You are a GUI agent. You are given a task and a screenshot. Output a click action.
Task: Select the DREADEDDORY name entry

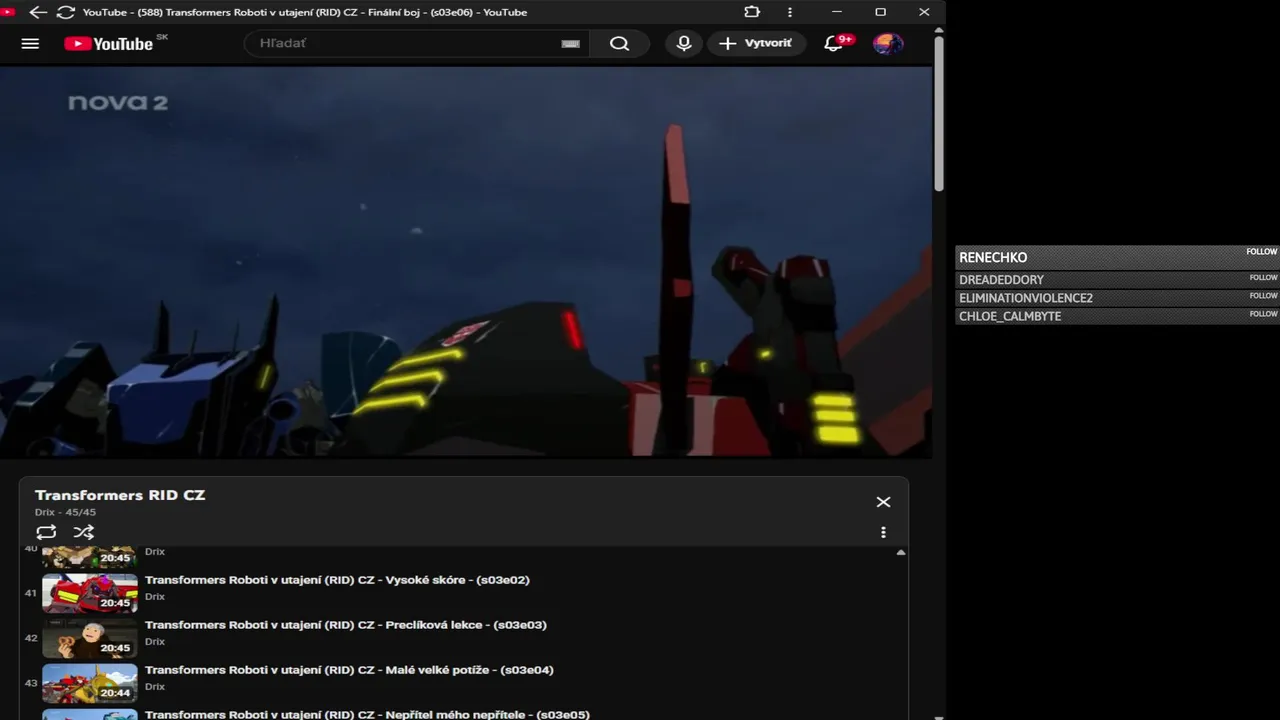pyautogui.click(x=1001, y=280)
